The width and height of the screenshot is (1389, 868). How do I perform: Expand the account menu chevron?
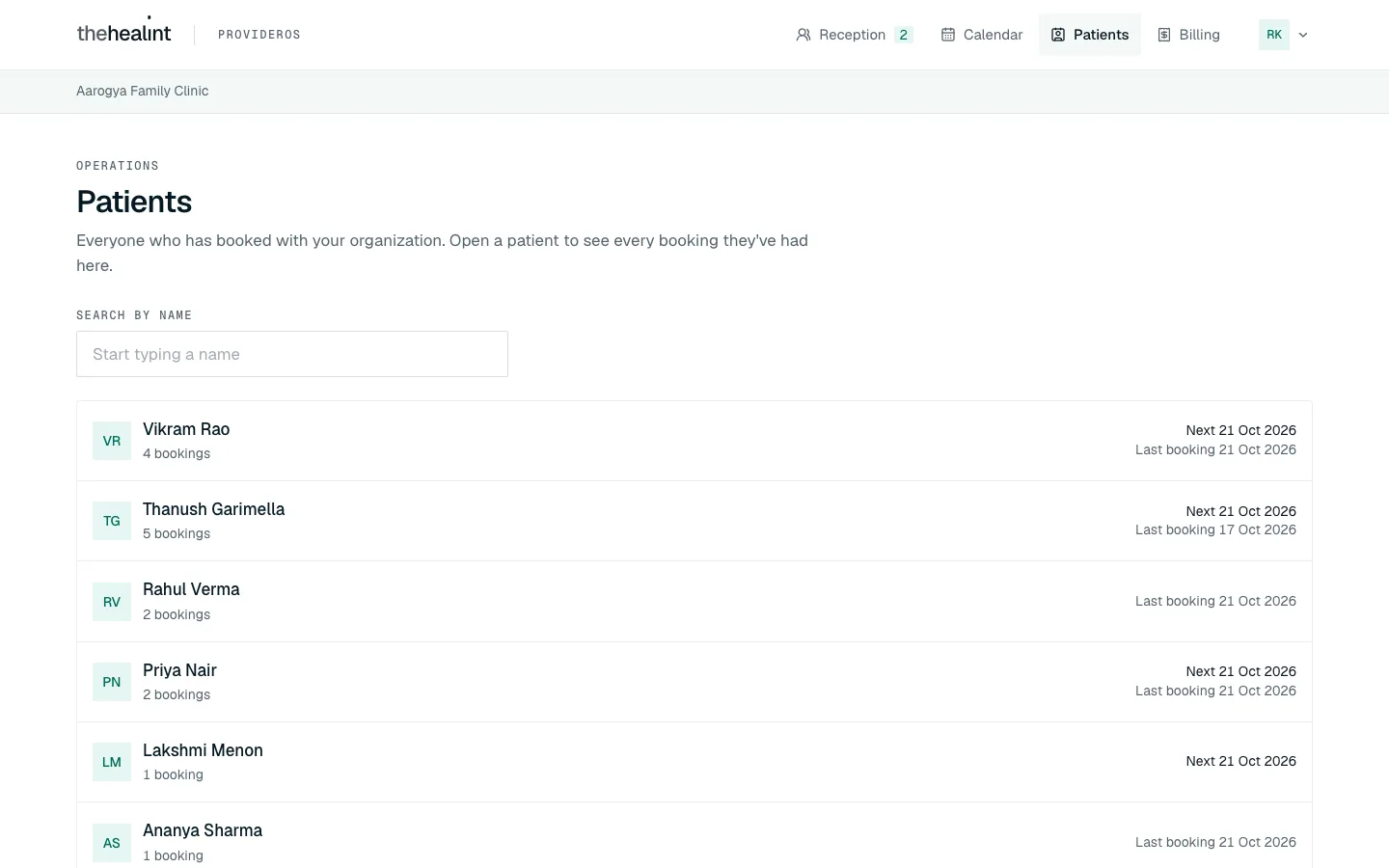pos(1303,35)
